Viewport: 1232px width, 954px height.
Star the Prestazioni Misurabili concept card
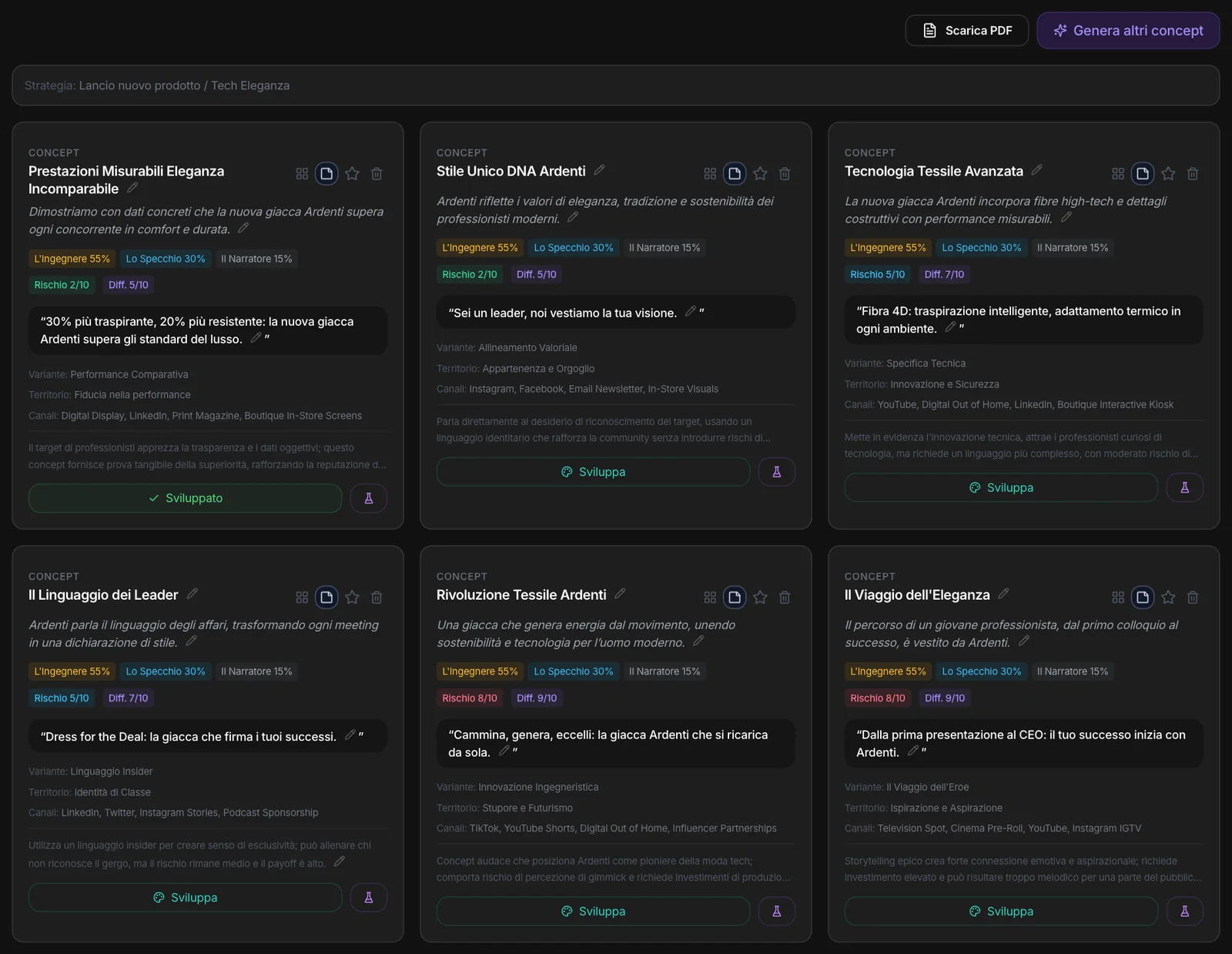[352, 174]
